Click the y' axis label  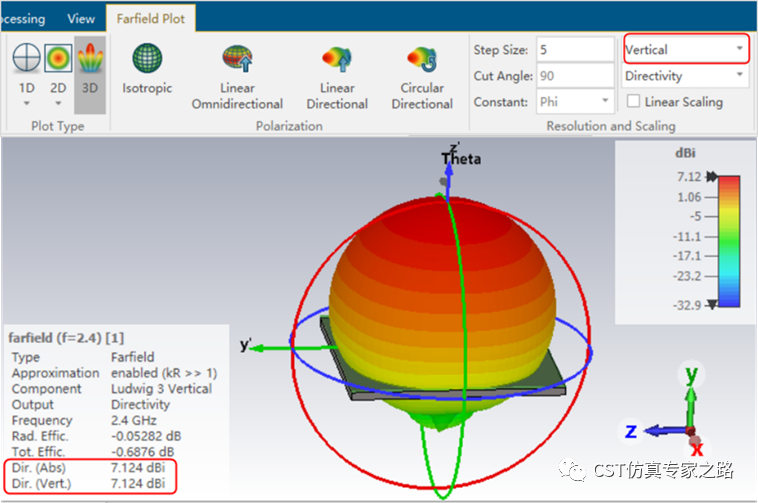pos(246,345)
